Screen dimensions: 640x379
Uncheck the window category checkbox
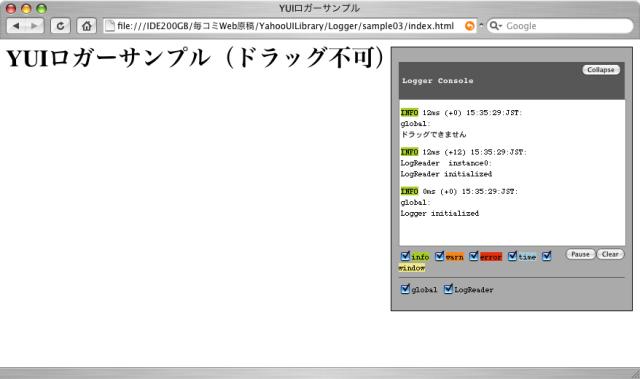tap(547, 256)
